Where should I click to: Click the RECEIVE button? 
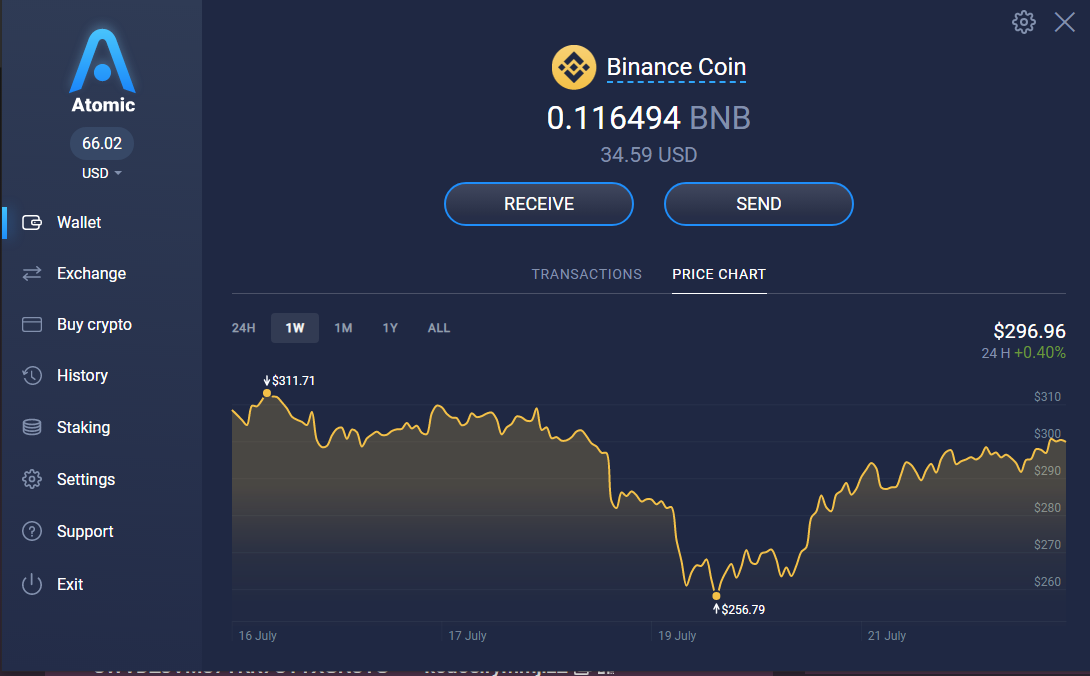[539, 204]
